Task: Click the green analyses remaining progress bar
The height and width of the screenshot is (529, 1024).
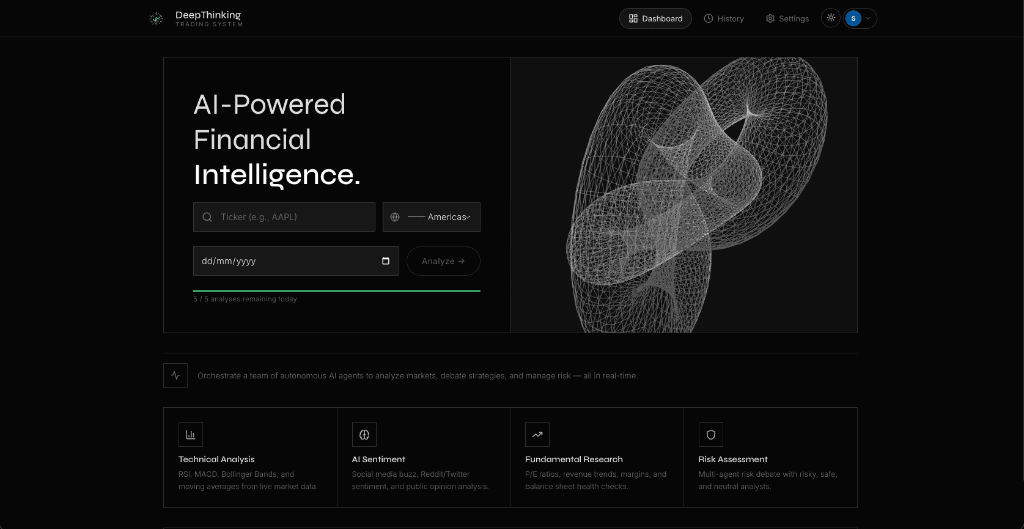Action: click(336, 291)
